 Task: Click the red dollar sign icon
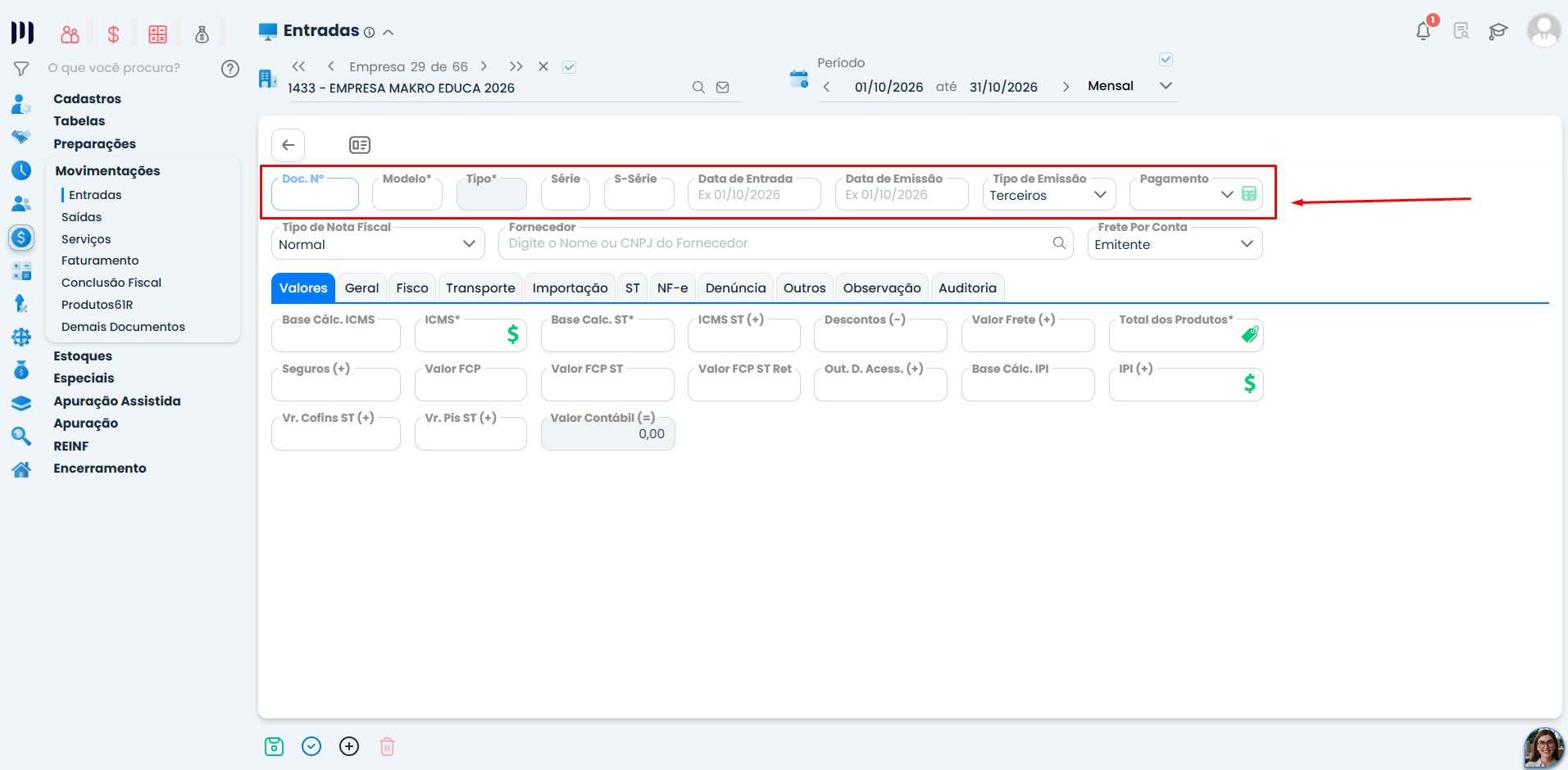(113, 34)
